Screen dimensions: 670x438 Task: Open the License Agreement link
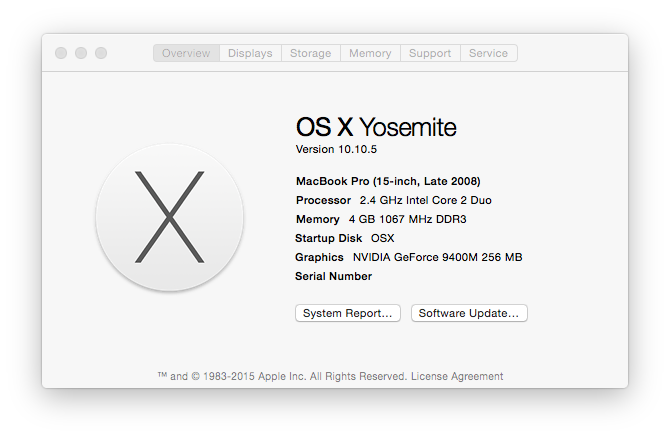click(x=457, y=376)
